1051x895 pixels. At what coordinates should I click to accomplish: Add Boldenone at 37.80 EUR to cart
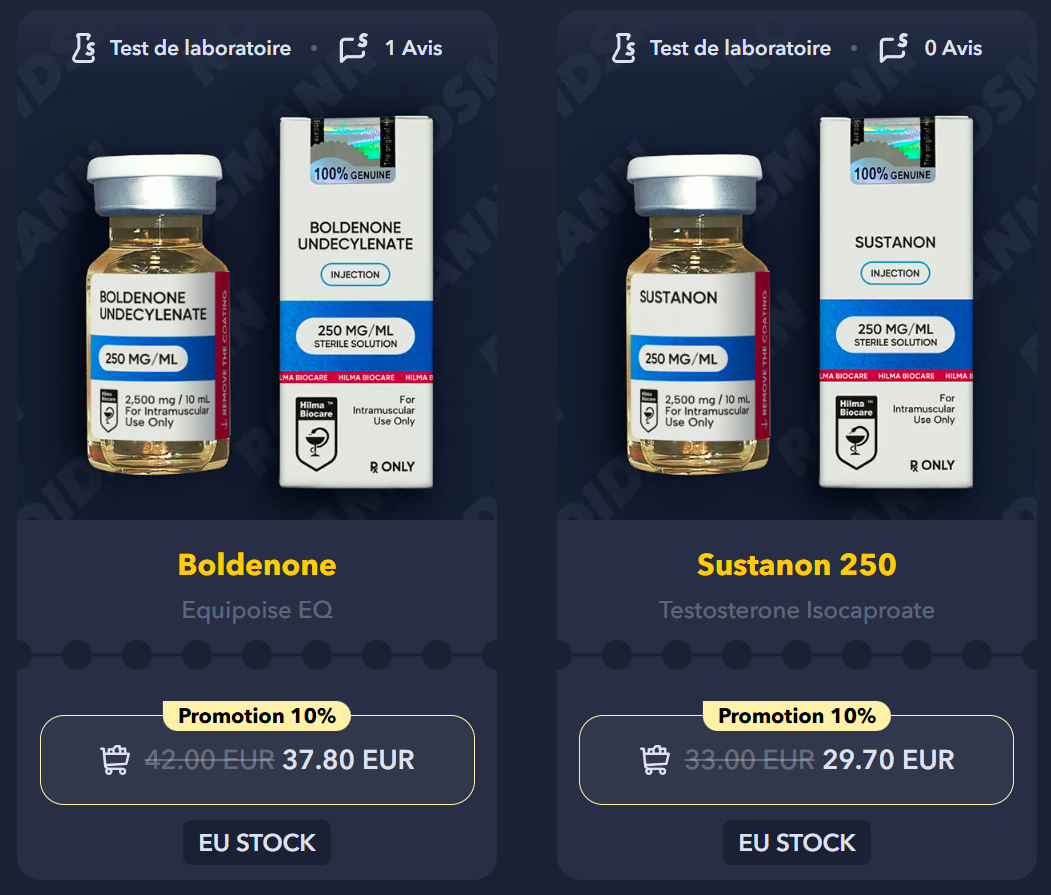point(257,760)
